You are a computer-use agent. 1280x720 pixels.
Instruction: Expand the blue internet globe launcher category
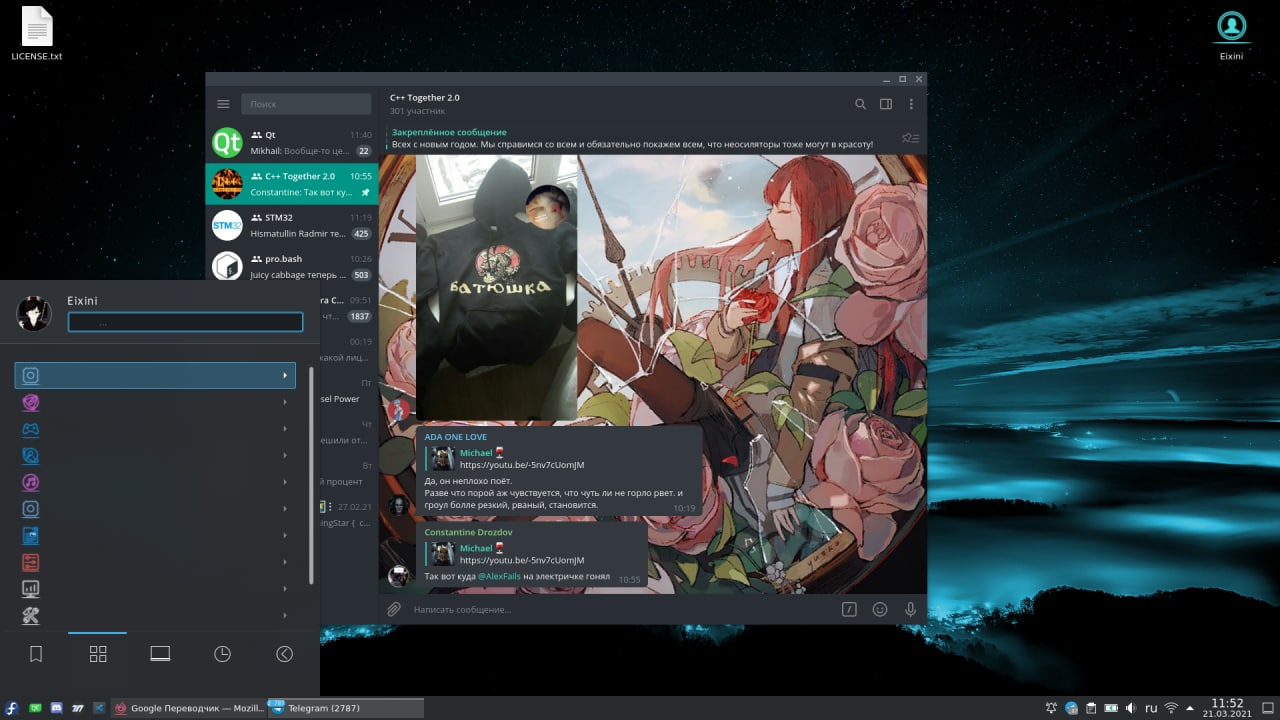click(155, 456)
